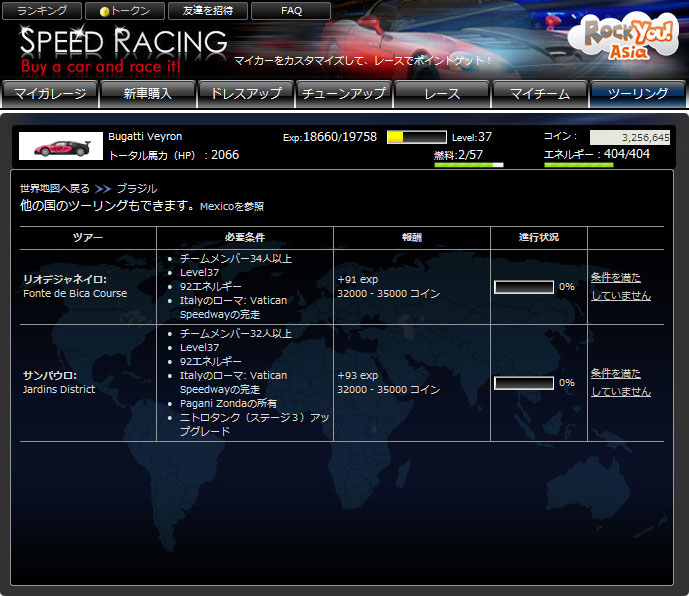Click the yellow token coin icon
Image resolution: width=689 pixels, height=596 pixels.
[x=105, y=12]
